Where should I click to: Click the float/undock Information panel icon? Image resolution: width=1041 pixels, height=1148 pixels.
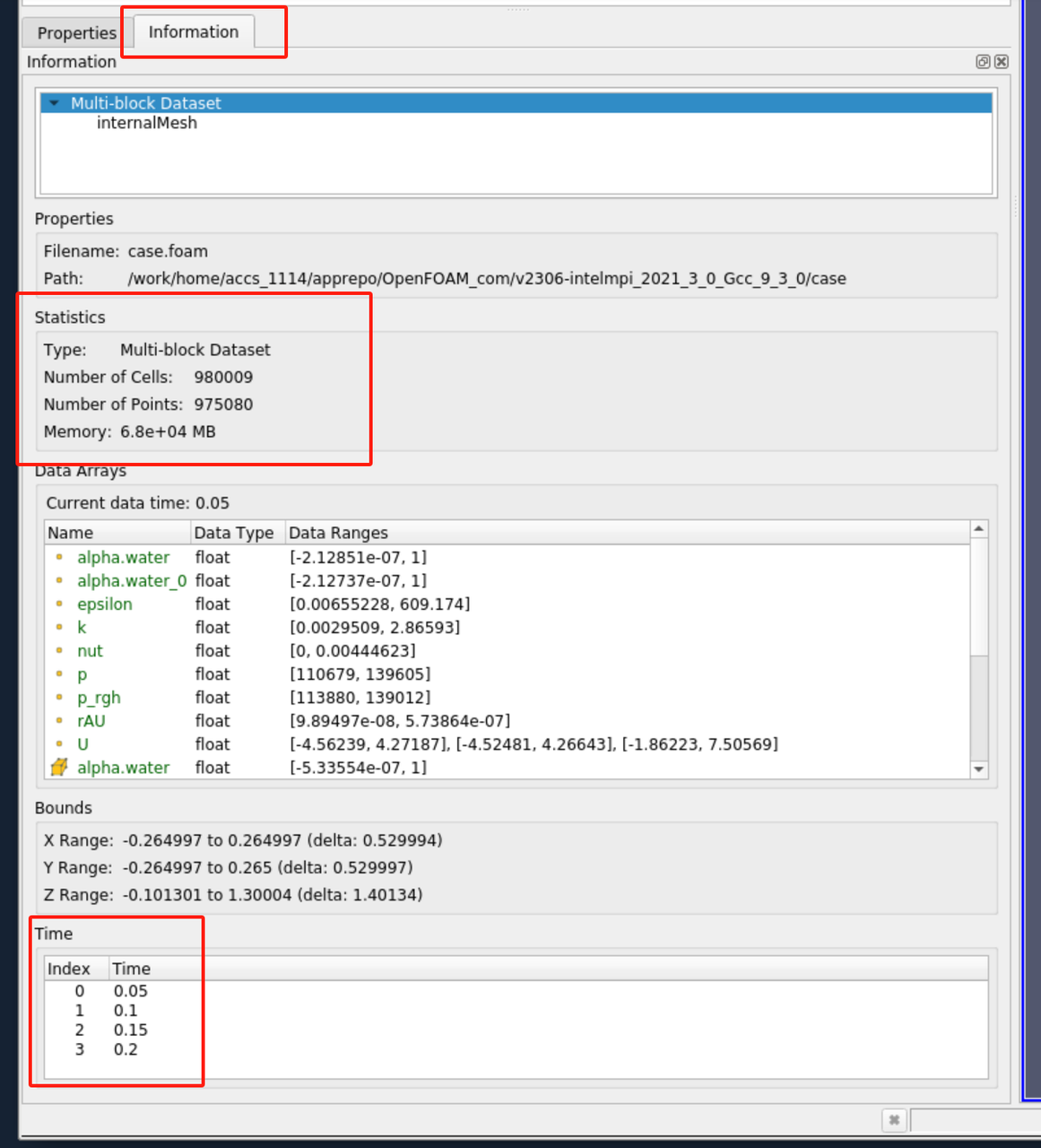click(x=983, y=62)
